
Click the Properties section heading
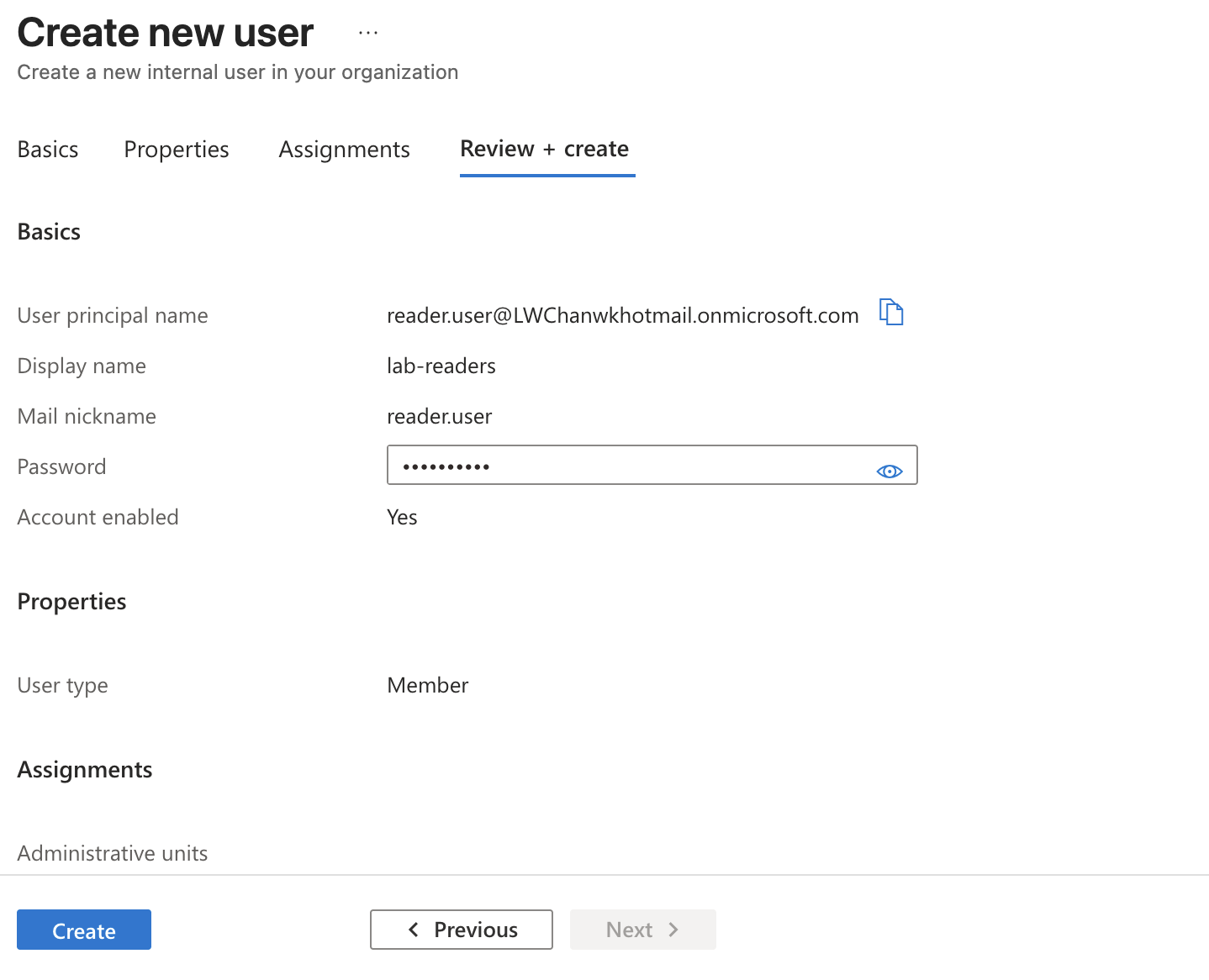[71, 602]
